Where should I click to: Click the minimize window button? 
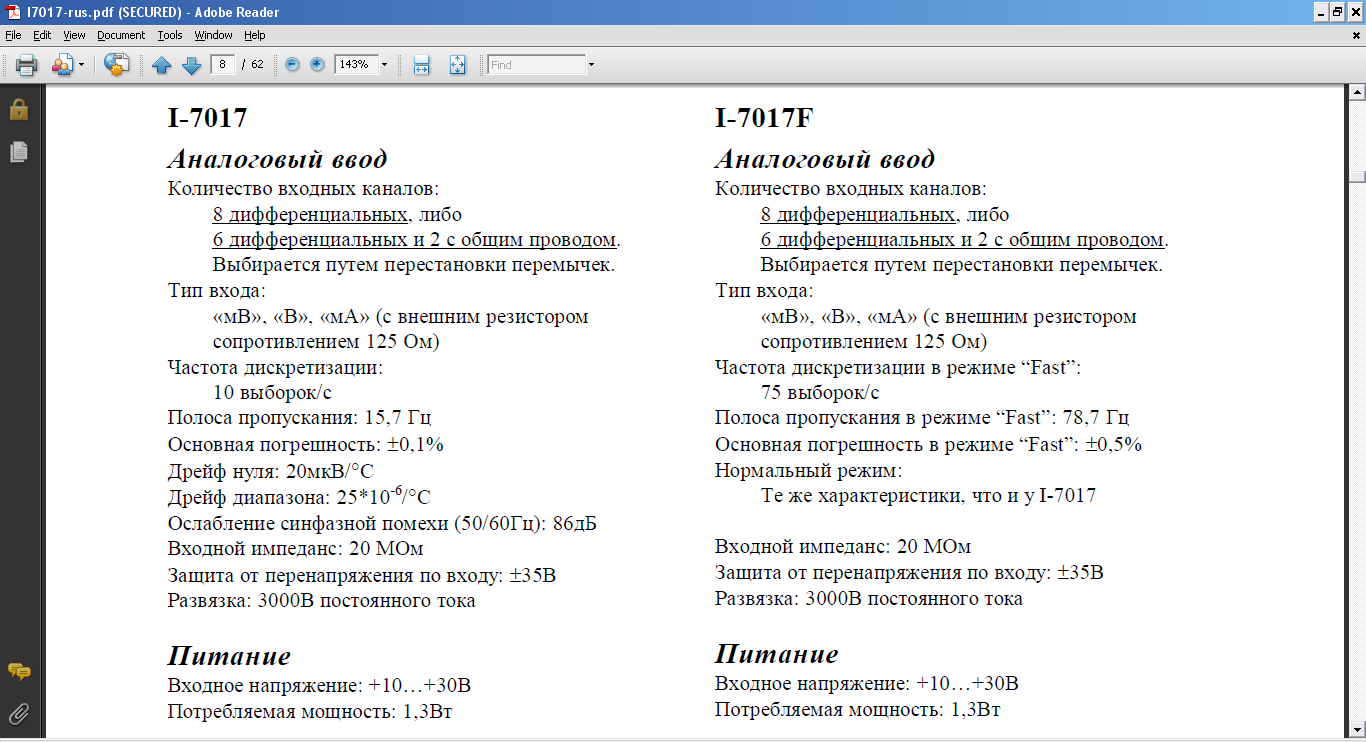(1320, 12)
